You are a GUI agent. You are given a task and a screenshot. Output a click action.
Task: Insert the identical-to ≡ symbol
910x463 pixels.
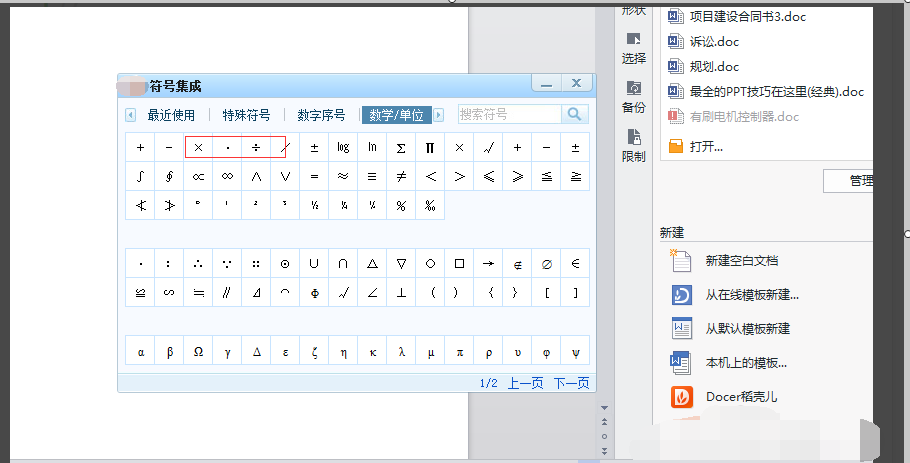point(372,176)
